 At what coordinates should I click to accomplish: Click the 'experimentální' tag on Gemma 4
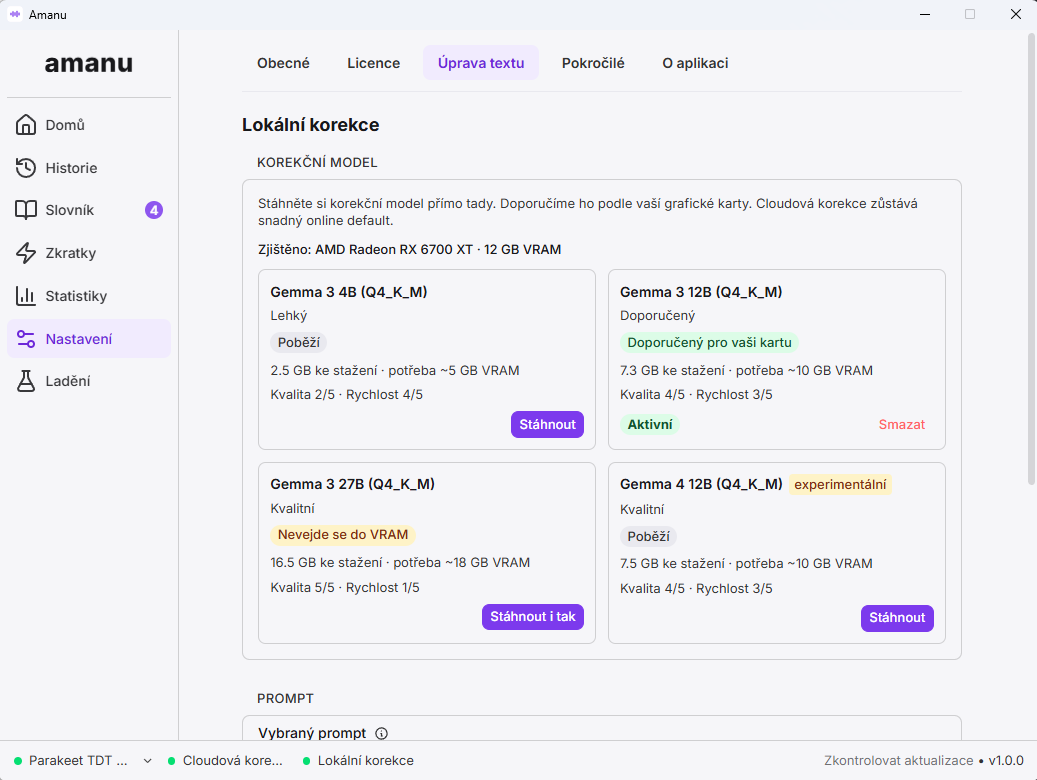(x=840, y=484)
